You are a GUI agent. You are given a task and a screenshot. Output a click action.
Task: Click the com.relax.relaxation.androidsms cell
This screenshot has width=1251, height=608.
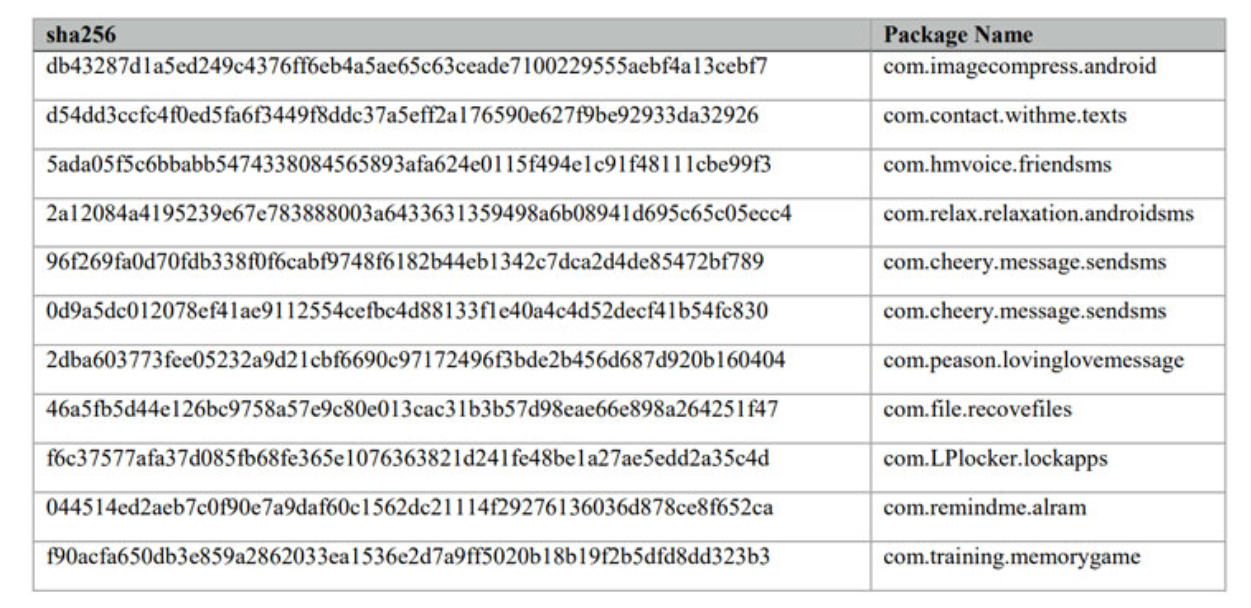(x=1038, y=214)
